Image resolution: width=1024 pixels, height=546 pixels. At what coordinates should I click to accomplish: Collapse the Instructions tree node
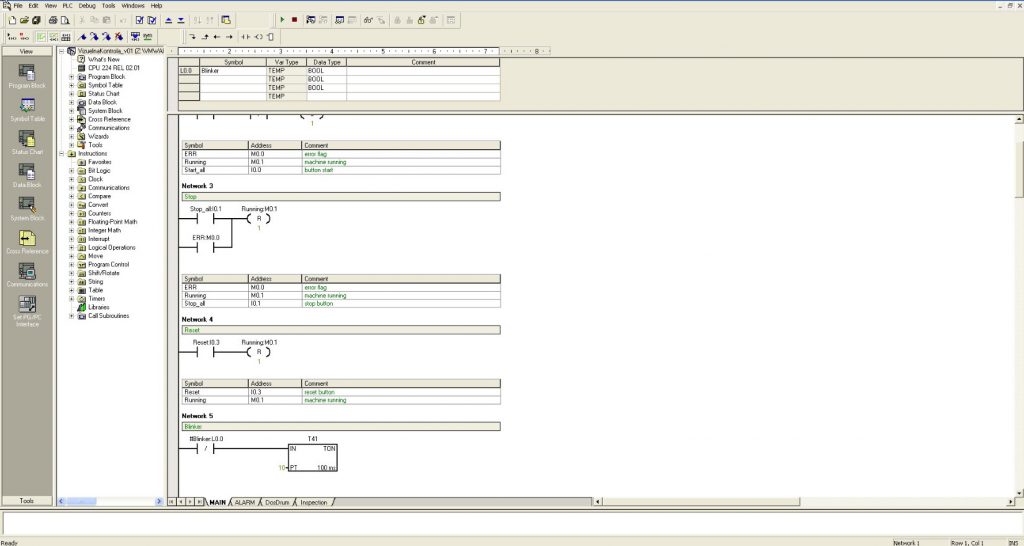62,154
